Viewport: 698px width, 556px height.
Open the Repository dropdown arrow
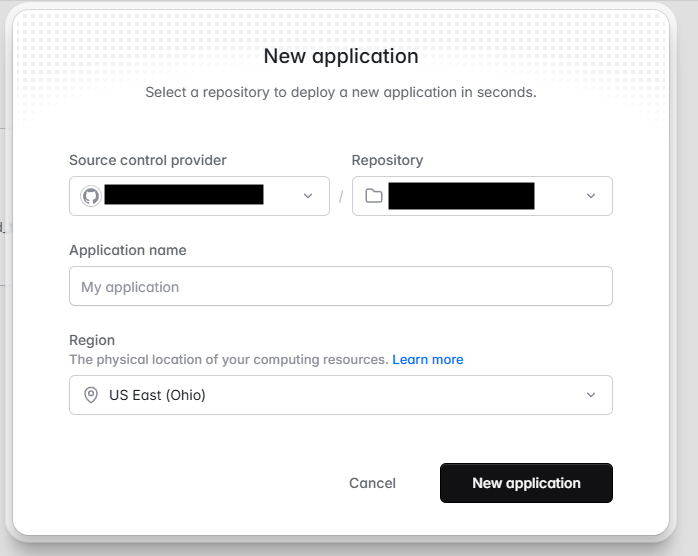[x=591, y=196]
